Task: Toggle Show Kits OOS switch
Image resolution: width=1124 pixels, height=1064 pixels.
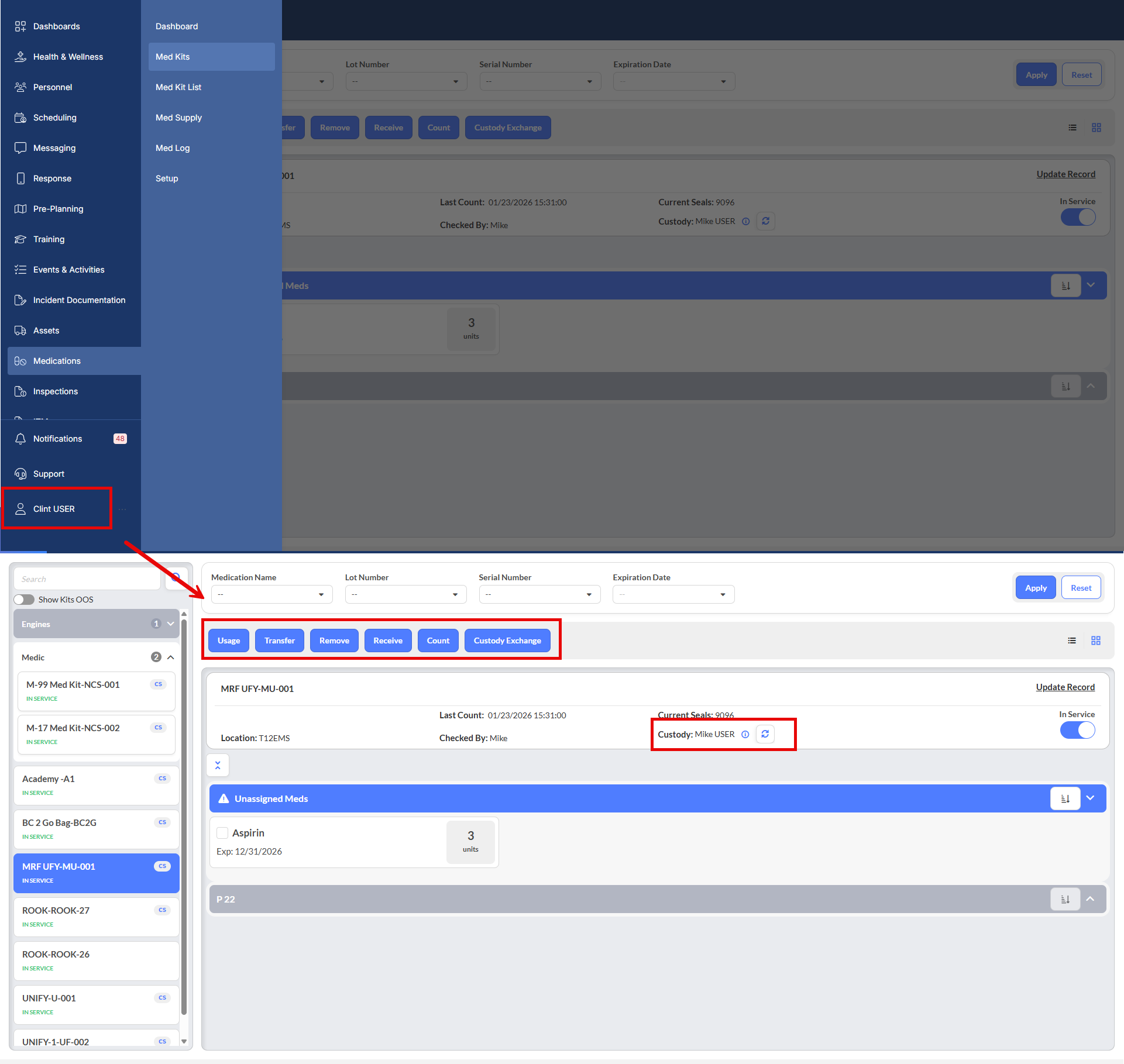Action: (x=24, y=600)
